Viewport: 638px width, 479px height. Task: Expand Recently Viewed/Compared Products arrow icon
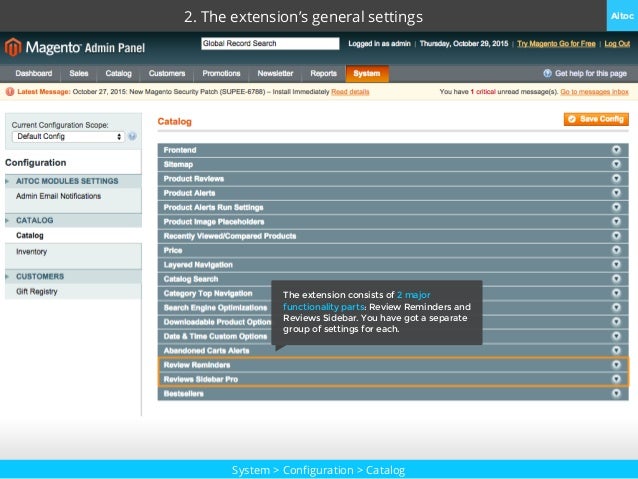pos(616,236)
